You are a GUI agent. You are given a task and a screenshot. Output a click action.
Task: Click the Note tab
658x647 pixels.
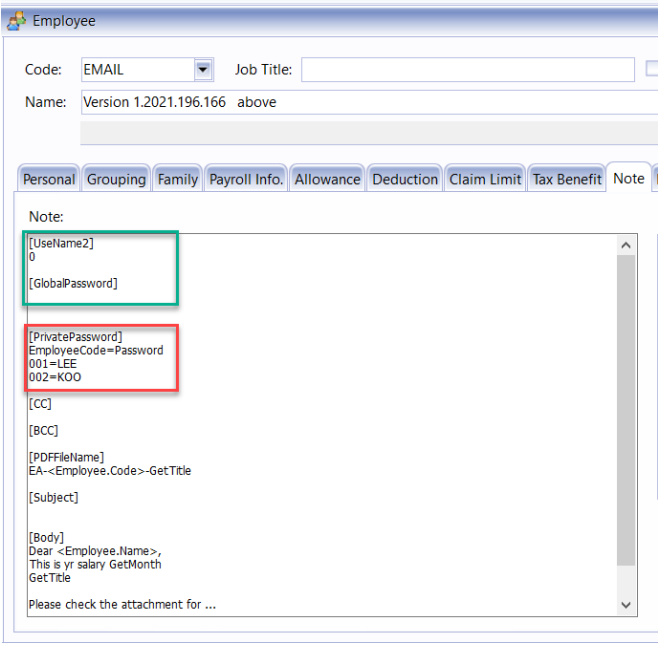point(628,178)
